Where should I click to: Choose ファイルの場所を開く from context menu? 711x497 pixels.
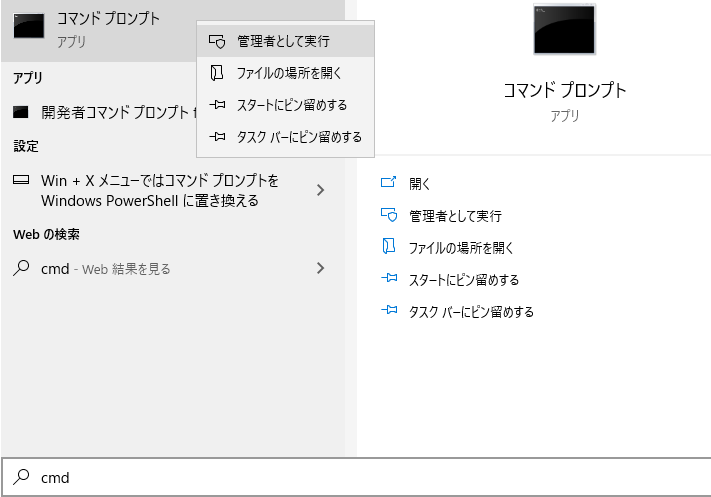tap(285, 73)
